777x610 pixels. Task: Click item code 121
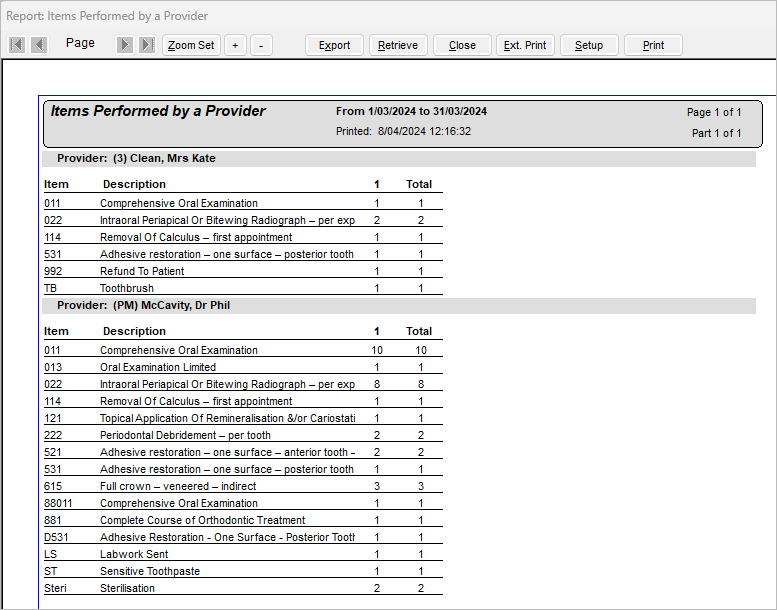53,418
